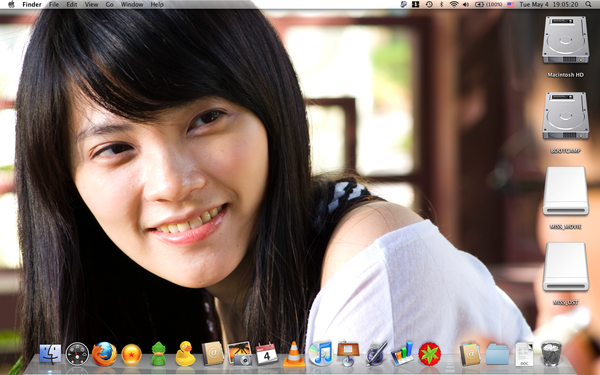Image resolution: width=600 pixels, height=375 pixels.
Task: Click the MISS_MOVIE label text
Action: click(x=565, y=227)
